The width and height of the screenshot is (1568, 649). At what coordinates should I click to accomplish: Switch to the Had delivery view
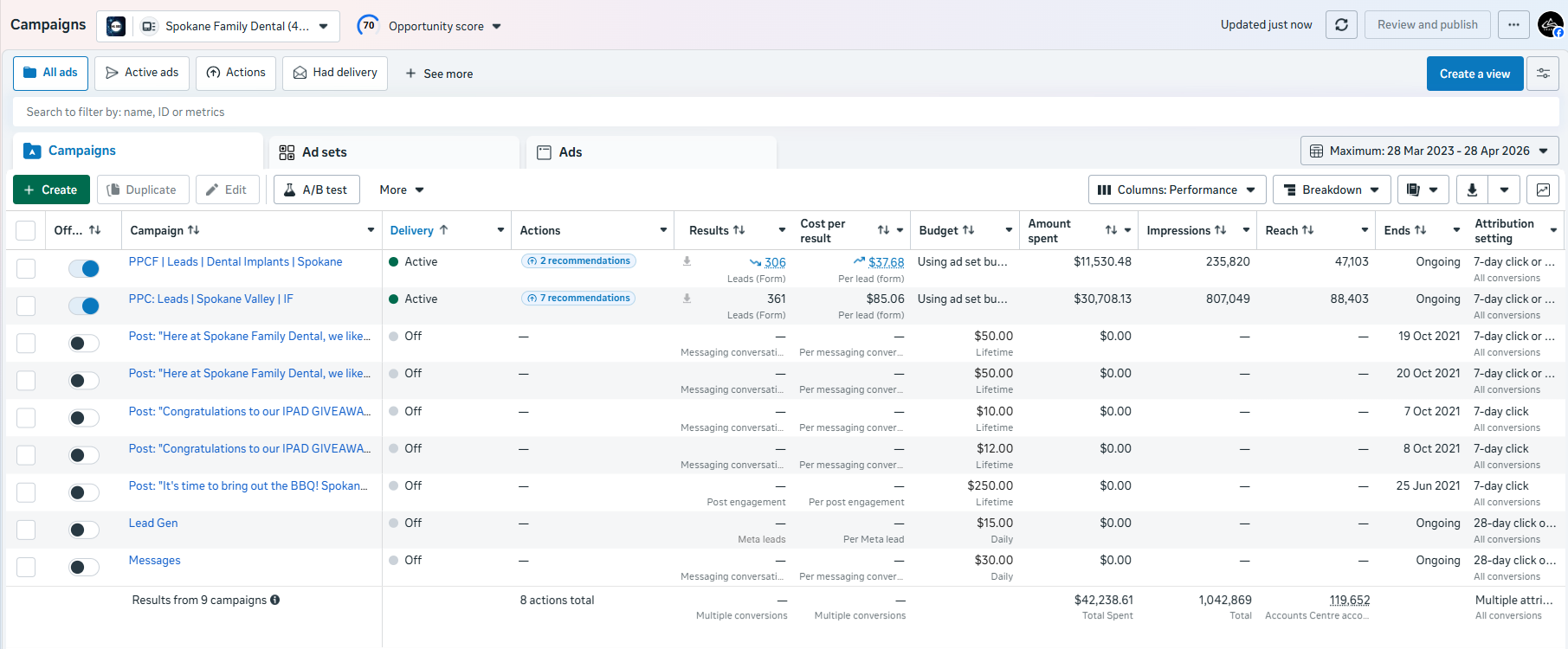tap(335, 73)
